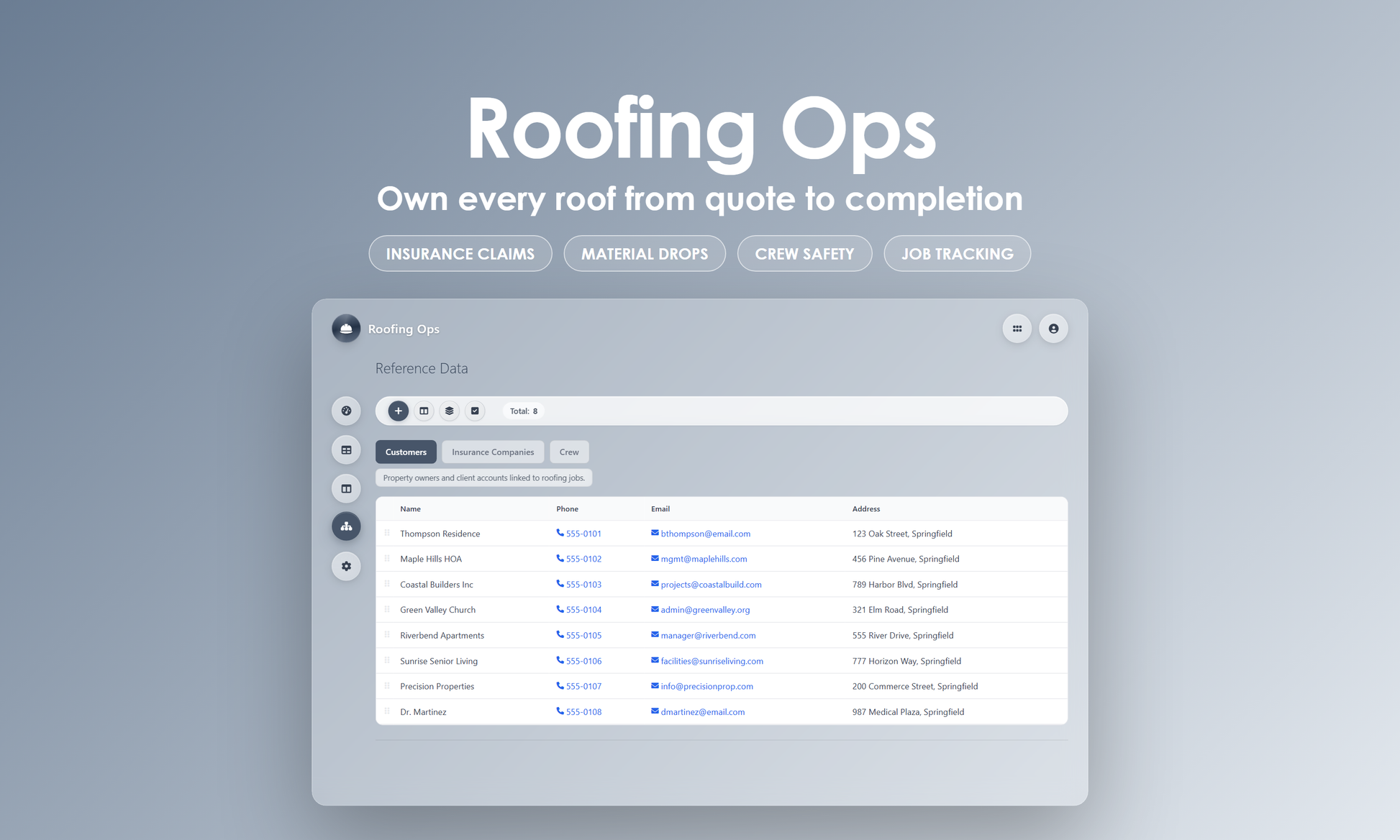Screen dimensions: 1400x840
Task: Open the apps grid menu icon
Action: point(1017,329)
